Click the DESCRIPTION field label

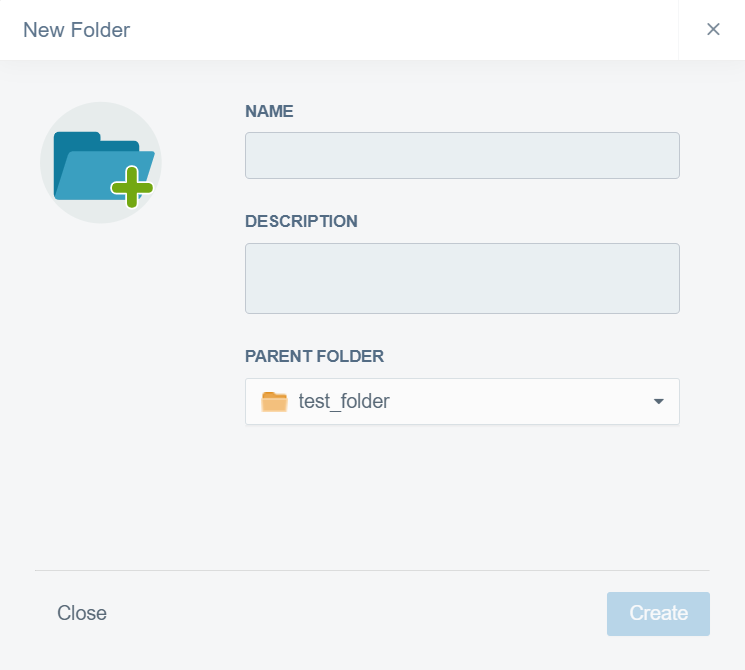point(301,221)
